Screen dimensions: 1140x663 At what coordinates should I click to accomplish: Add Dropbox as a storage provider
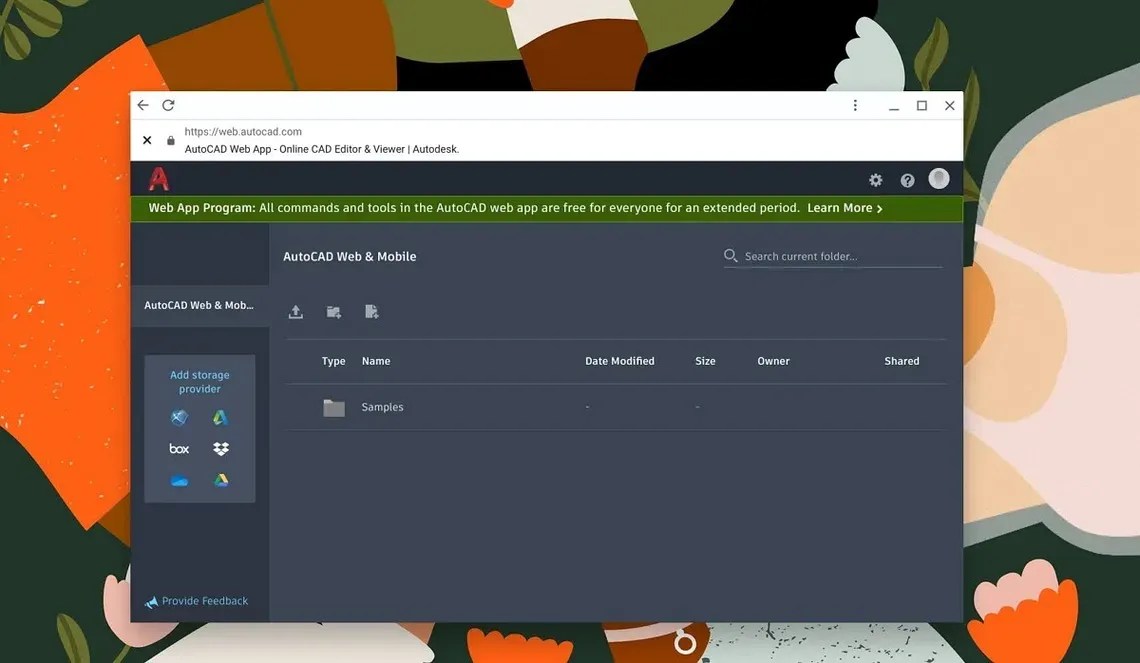coord(220,448)
